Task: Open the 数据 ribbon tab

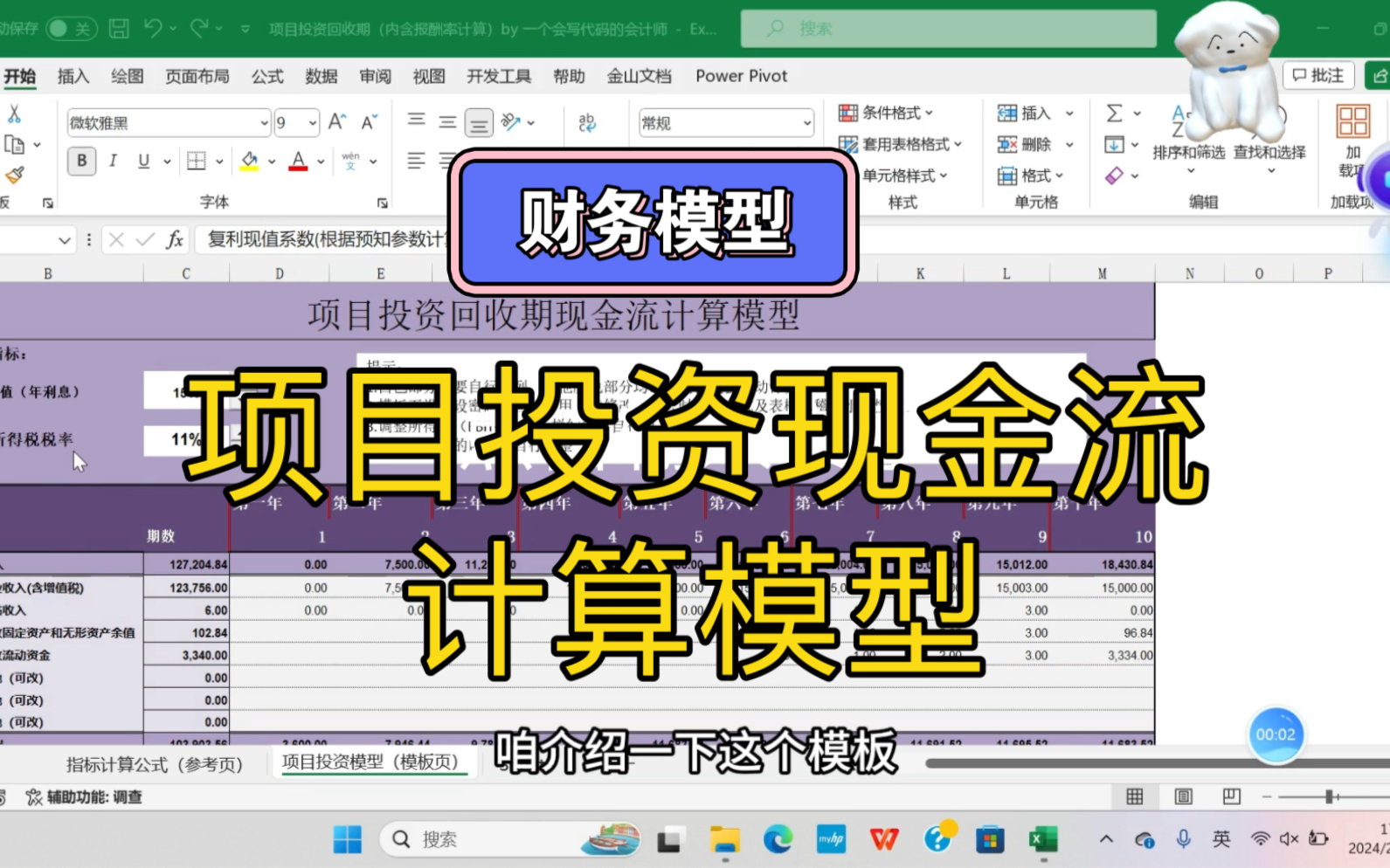Action: pyautogui.click(x=321, y=76)
